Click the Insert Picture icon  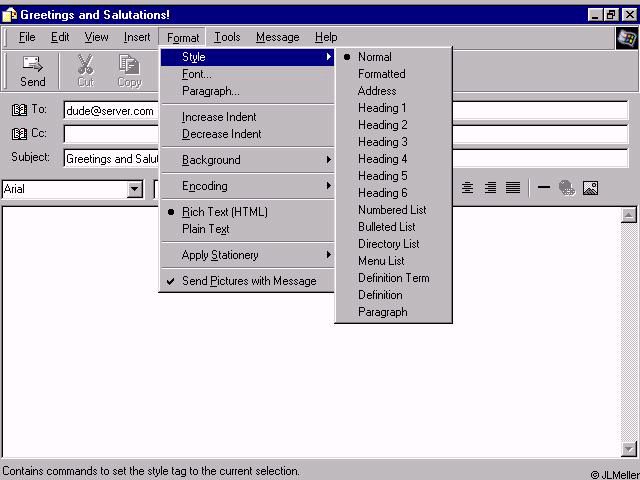[590, 188]
